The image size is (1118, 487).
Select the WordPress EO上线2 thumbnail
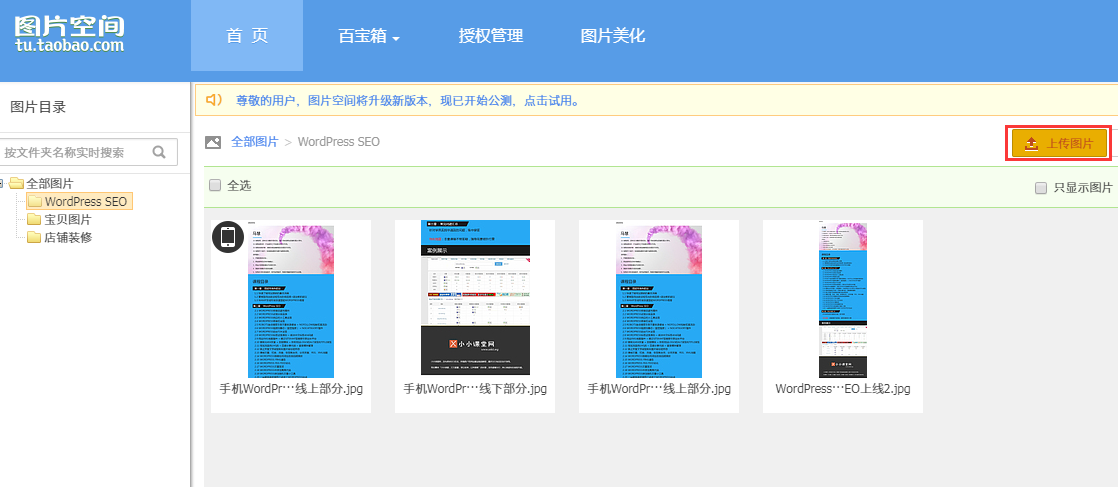pos(843,299)
